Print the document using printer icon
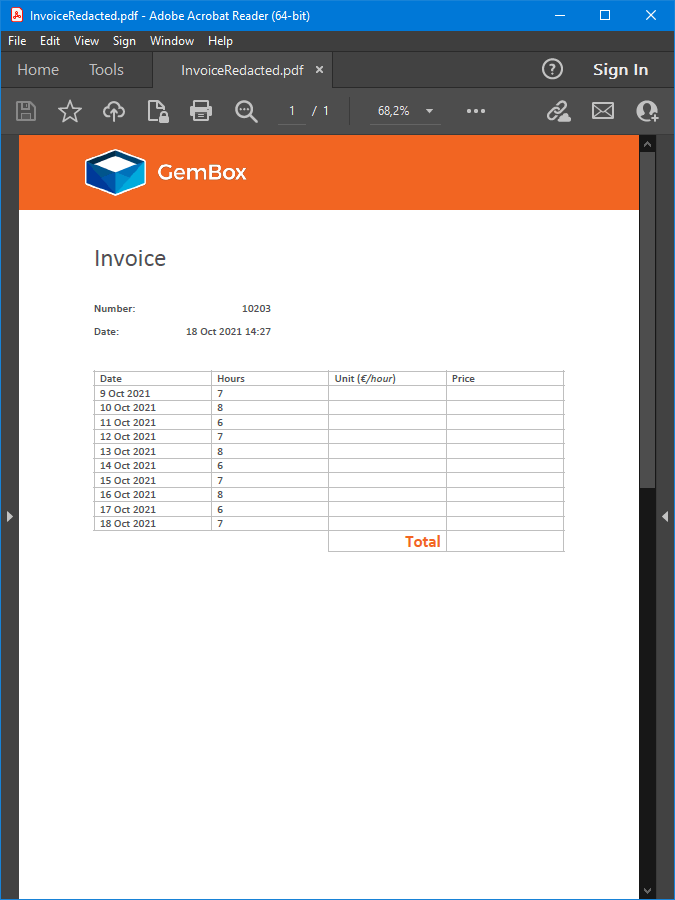The width and height of the screenshot is (675, 900). [201, 111]
